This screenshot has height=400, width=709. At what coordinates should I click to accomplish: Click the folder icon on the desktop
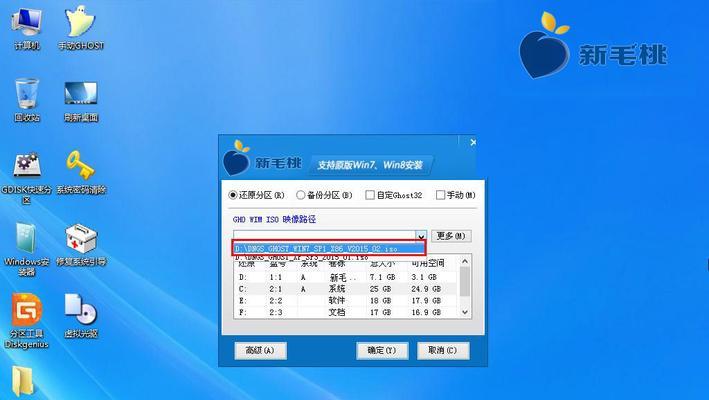pos(22,382)
